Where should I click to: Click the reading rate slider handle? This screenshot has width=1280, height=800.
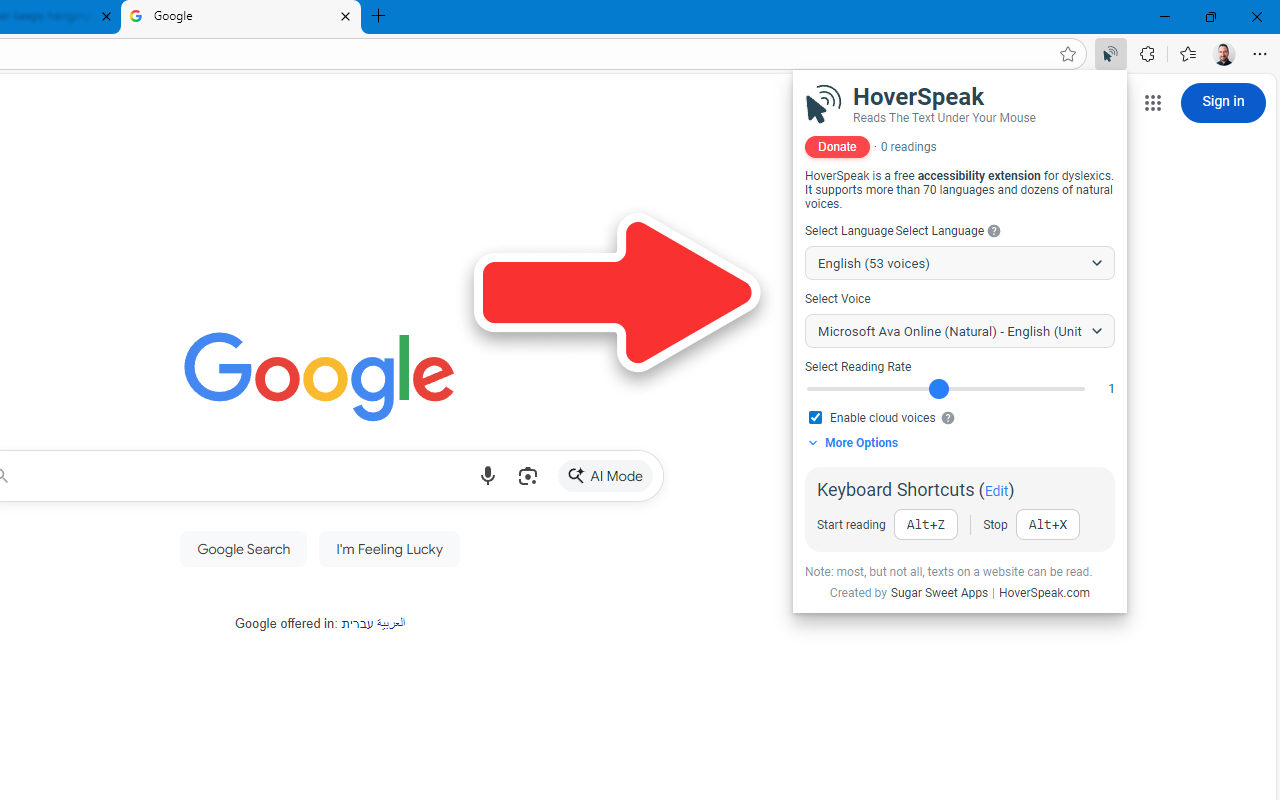tap(938, 389)
